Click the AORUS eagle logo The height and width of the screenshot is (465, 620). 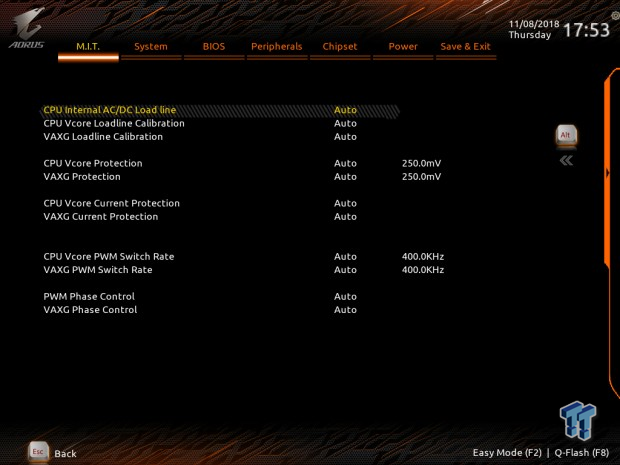click(27, 28)
